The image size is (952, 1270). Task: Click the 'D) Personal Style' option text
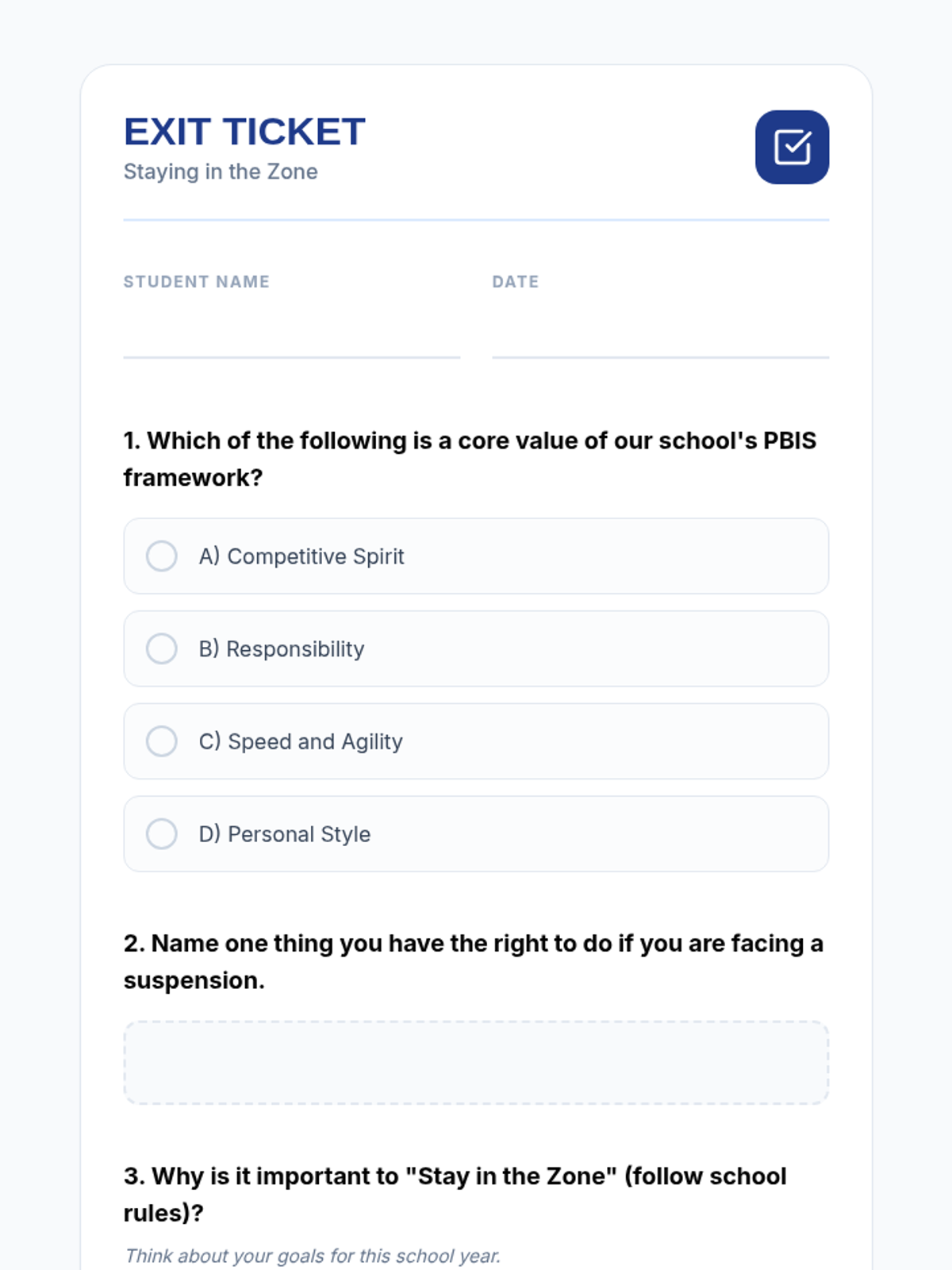pos(285,834)
